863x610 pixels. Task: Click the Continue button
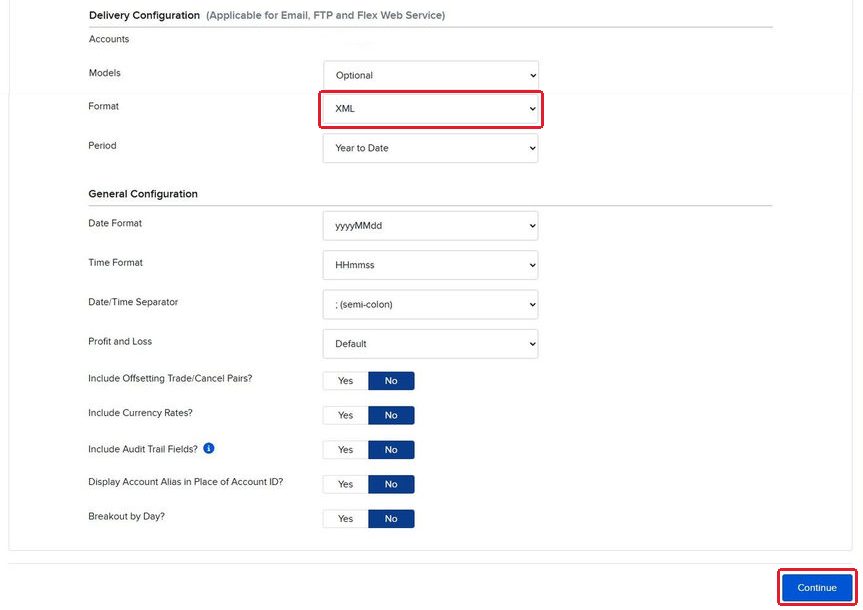(817, 588)
